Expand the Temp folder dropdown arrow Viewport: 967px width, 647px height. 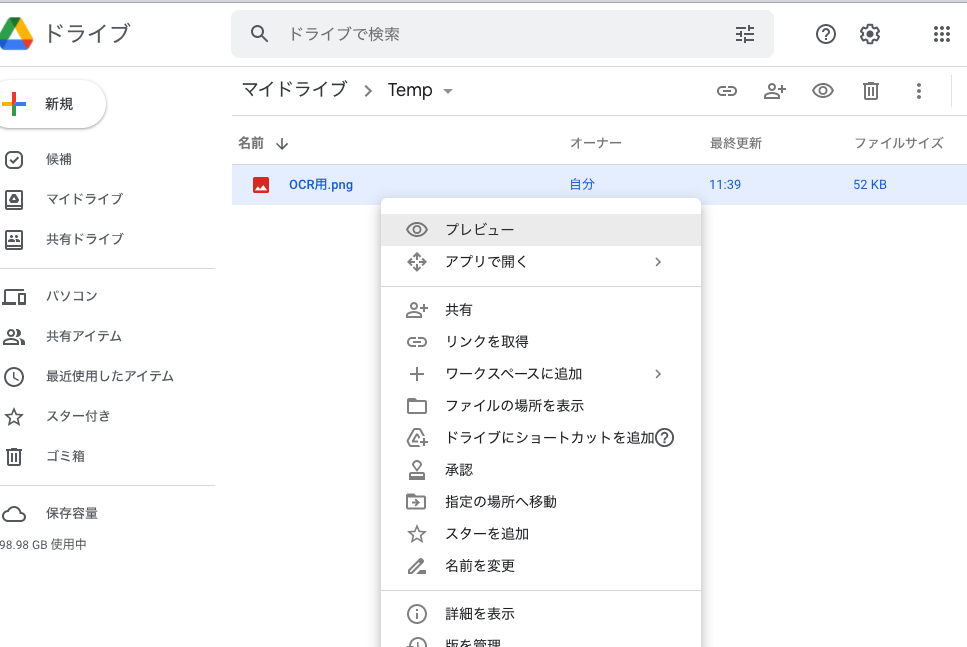[448, 91]
